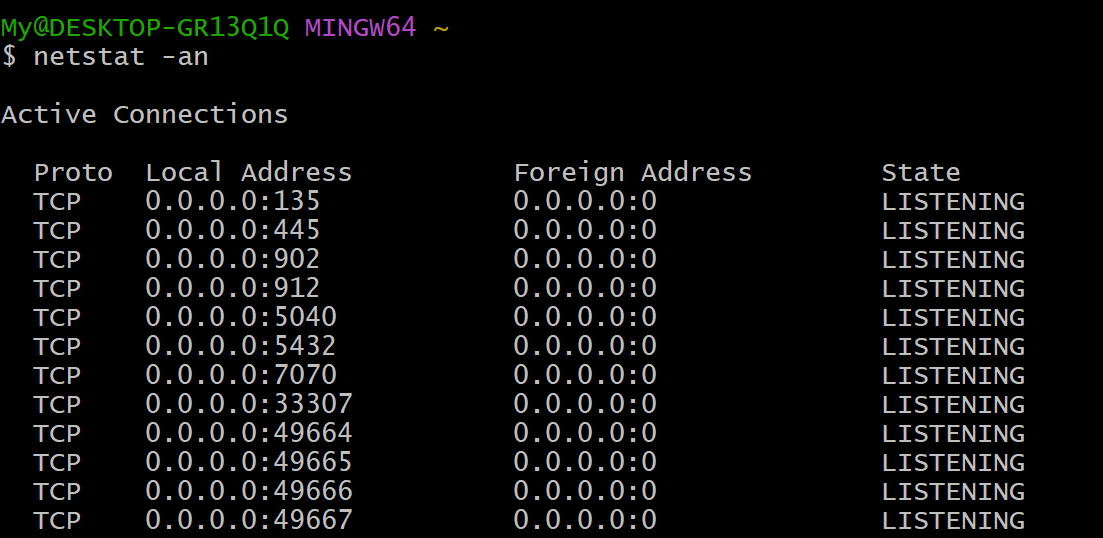The image size is (1103, 538).
Task: Click the State column header
Action: tap(921, 172)
